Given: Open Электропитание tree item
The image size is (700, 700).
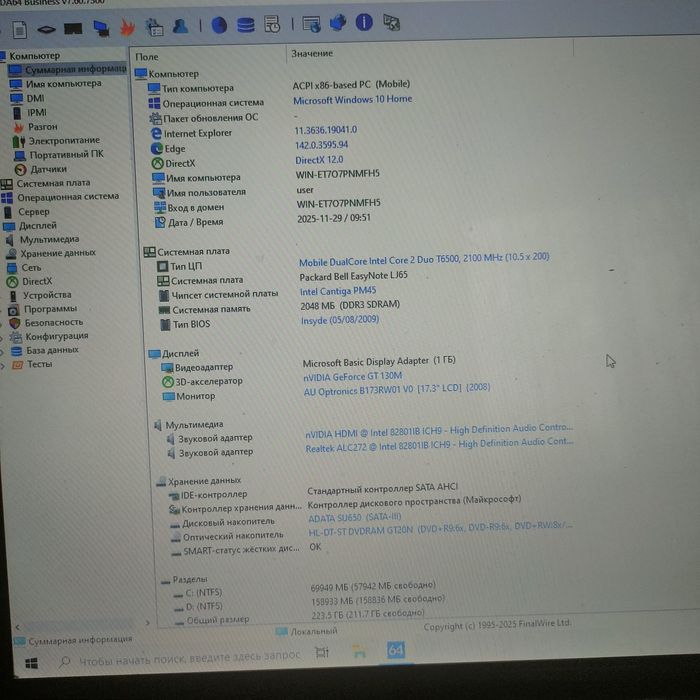Looking at the screenshot, I should click(x=64, y=140).
